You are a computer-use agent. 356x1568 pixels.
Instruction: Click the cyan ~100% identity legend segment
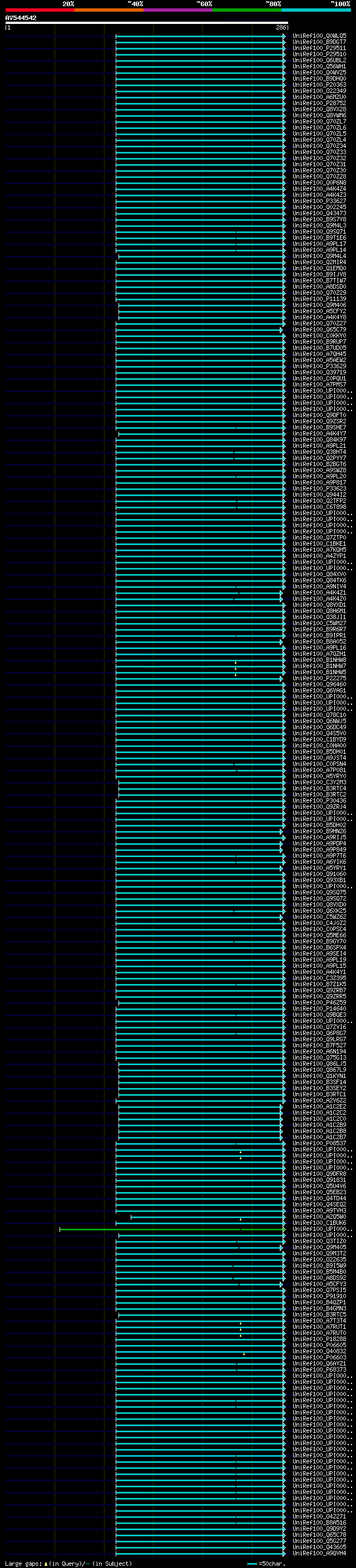tap(316, 10)
